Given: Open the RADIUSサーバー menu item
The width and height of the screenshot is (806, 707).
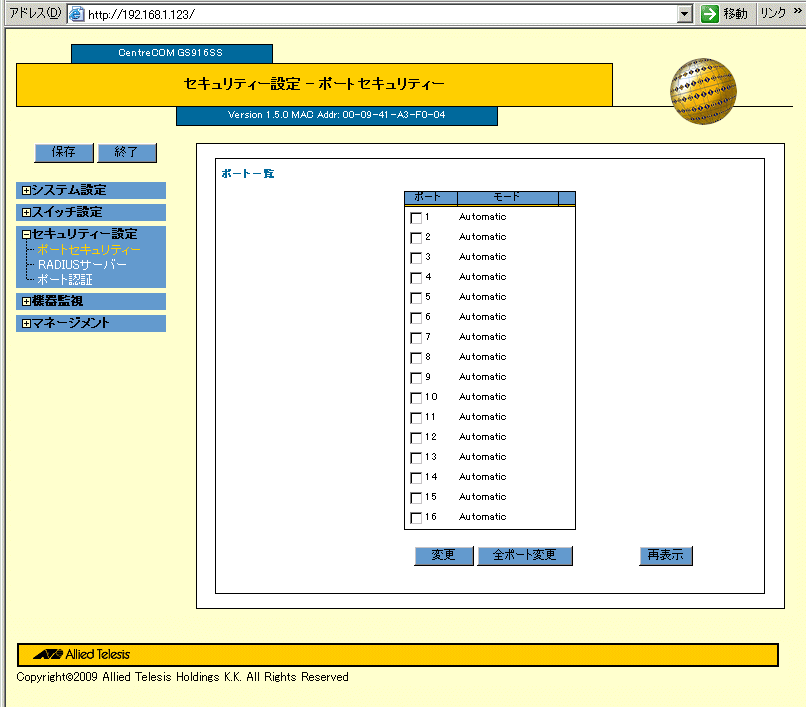Looking at the screenshot, I should [82, 265].
